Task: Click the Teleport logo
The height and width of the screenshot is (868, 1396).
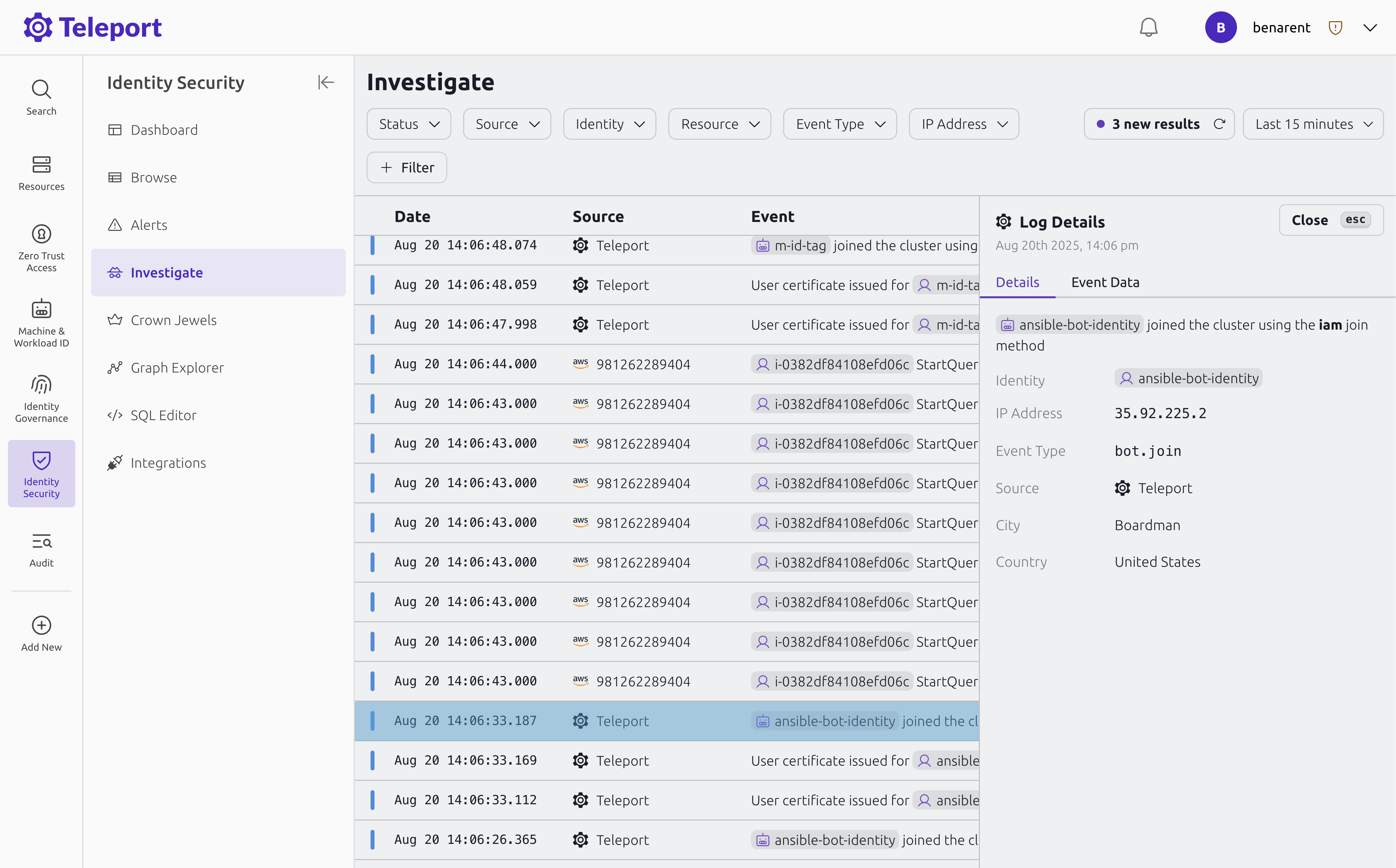Action: click(x=92, y=26)
